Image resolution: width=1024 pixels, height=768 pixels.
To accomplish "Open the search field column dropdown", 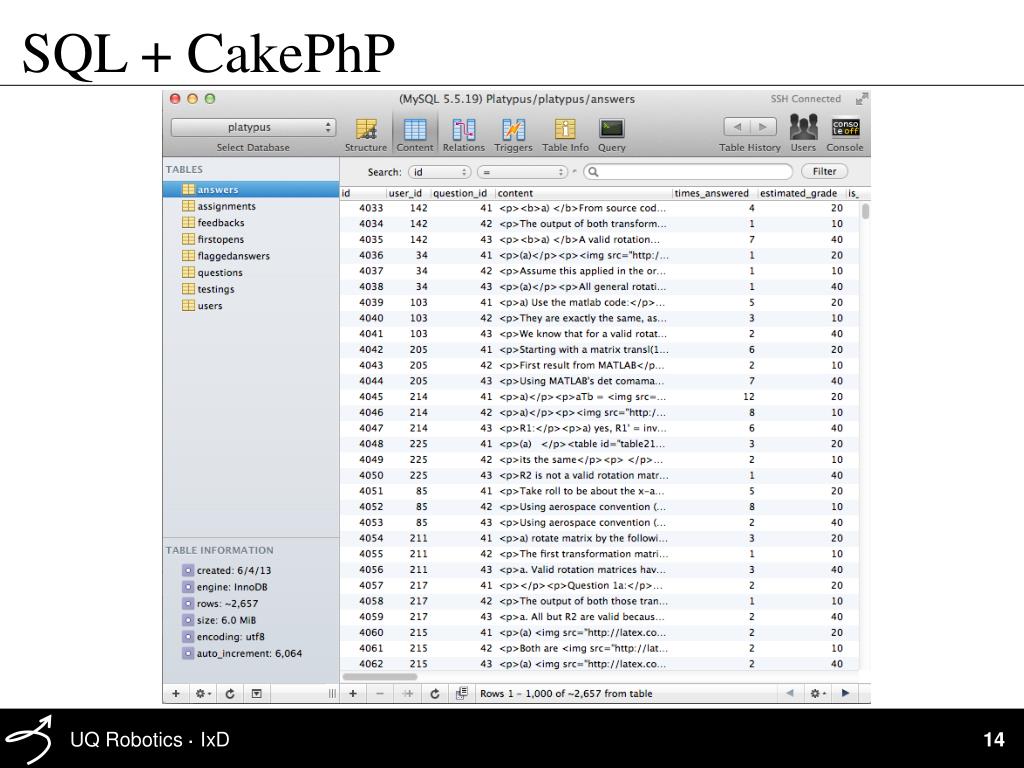I will tap(440, 172).
